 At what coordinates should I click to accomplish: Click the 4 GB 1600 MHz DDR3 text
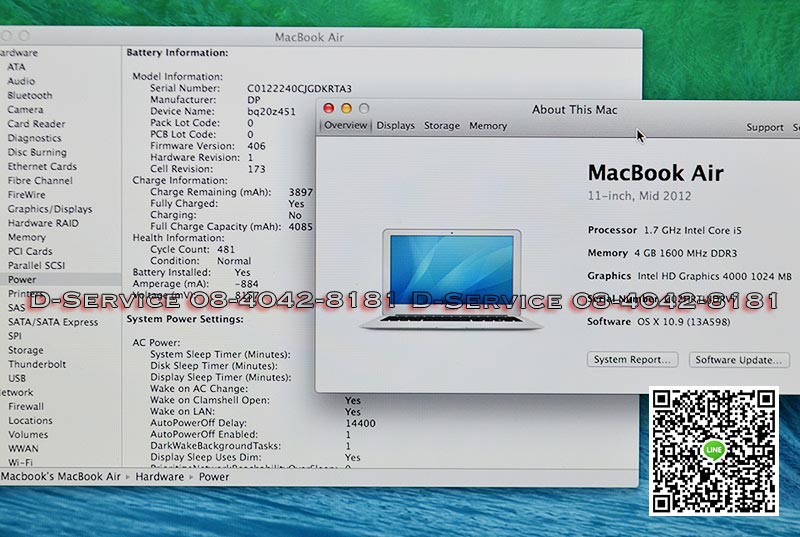tap(686, 253)
